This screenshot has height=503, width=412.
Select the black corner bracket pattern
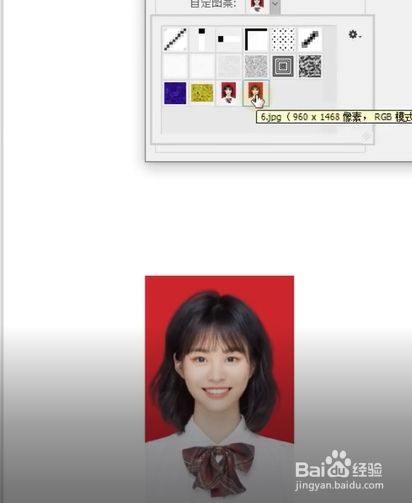(256, 40)
